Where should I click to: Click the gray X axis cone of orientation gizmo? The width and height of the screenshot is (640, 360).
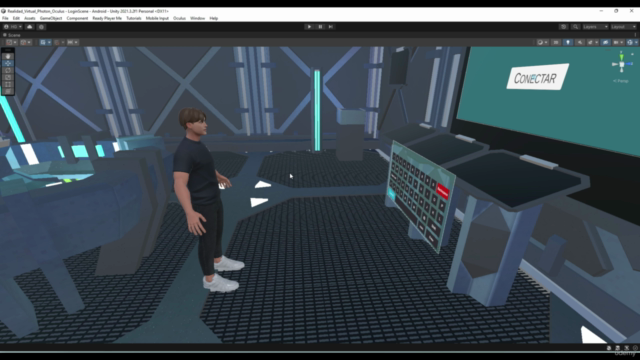coord(615,64)
